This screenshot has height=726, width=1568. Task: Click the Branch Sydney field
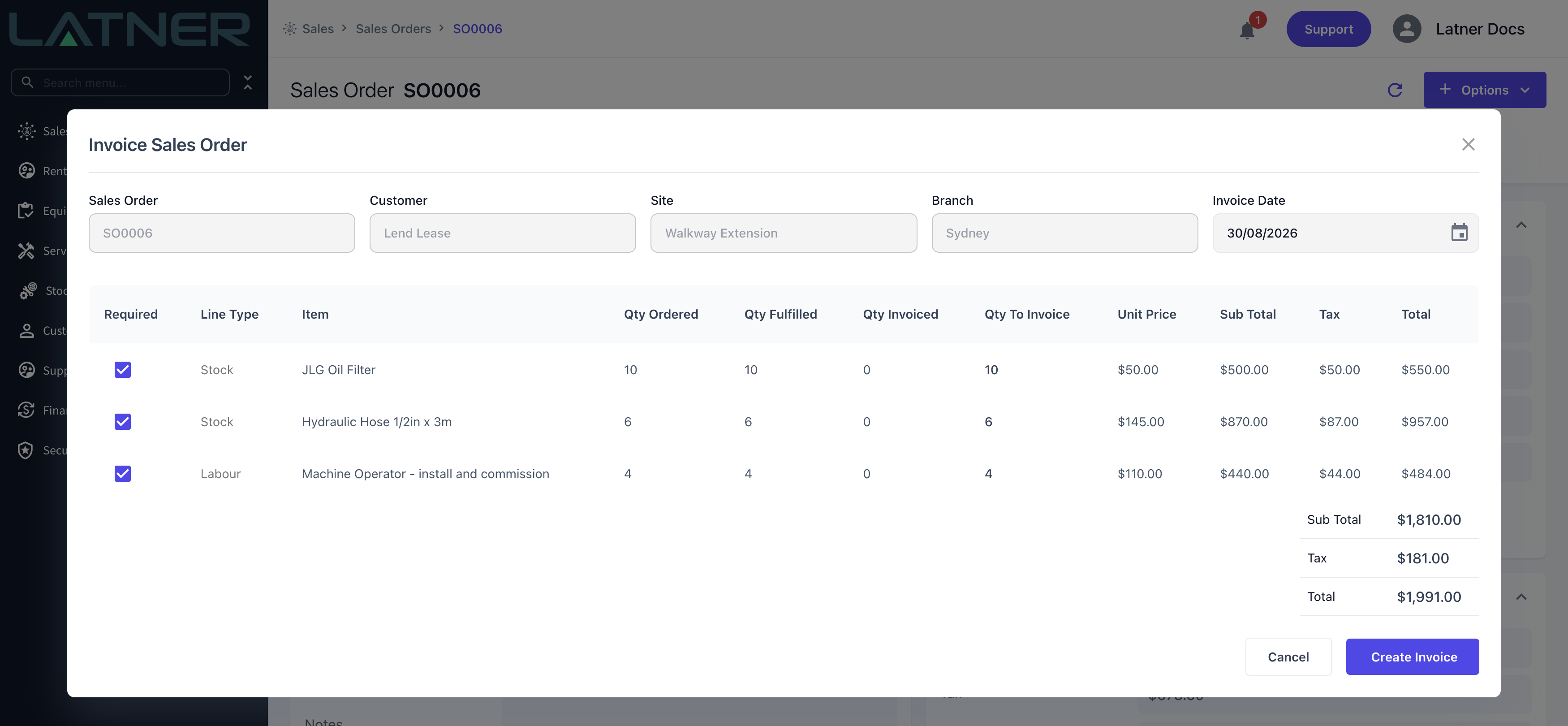click(x=1064, y=233)
